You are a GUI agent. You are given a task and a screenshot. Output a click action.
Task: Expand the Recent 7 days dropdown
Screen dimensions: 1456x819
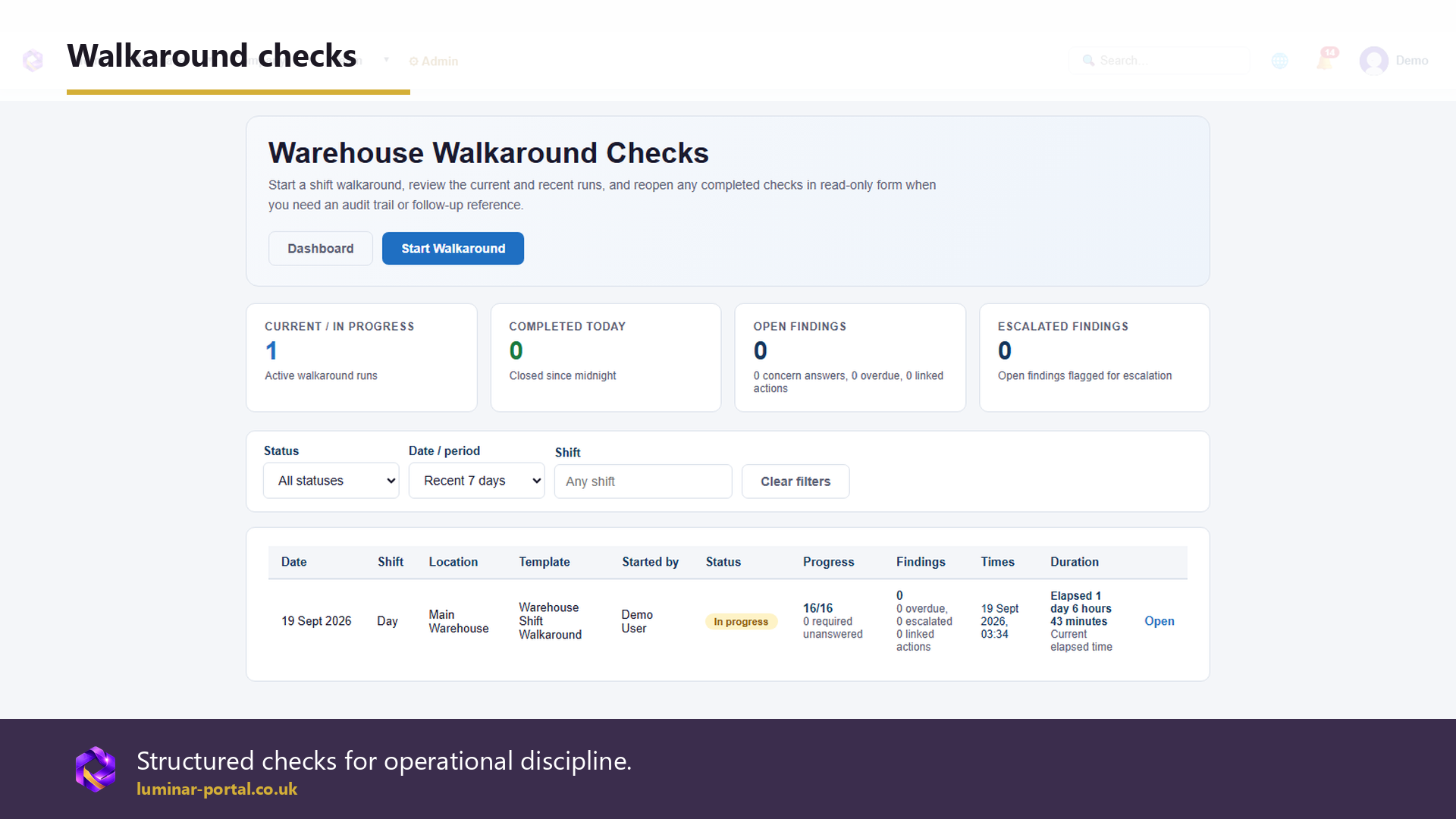pos(476,481)
